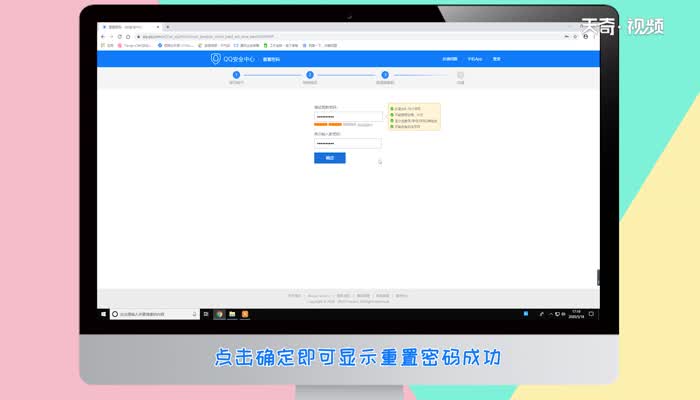This screenshot has width=700, height=400.
Task: Open the browser profile avatar icon
Action: point(586,37)
